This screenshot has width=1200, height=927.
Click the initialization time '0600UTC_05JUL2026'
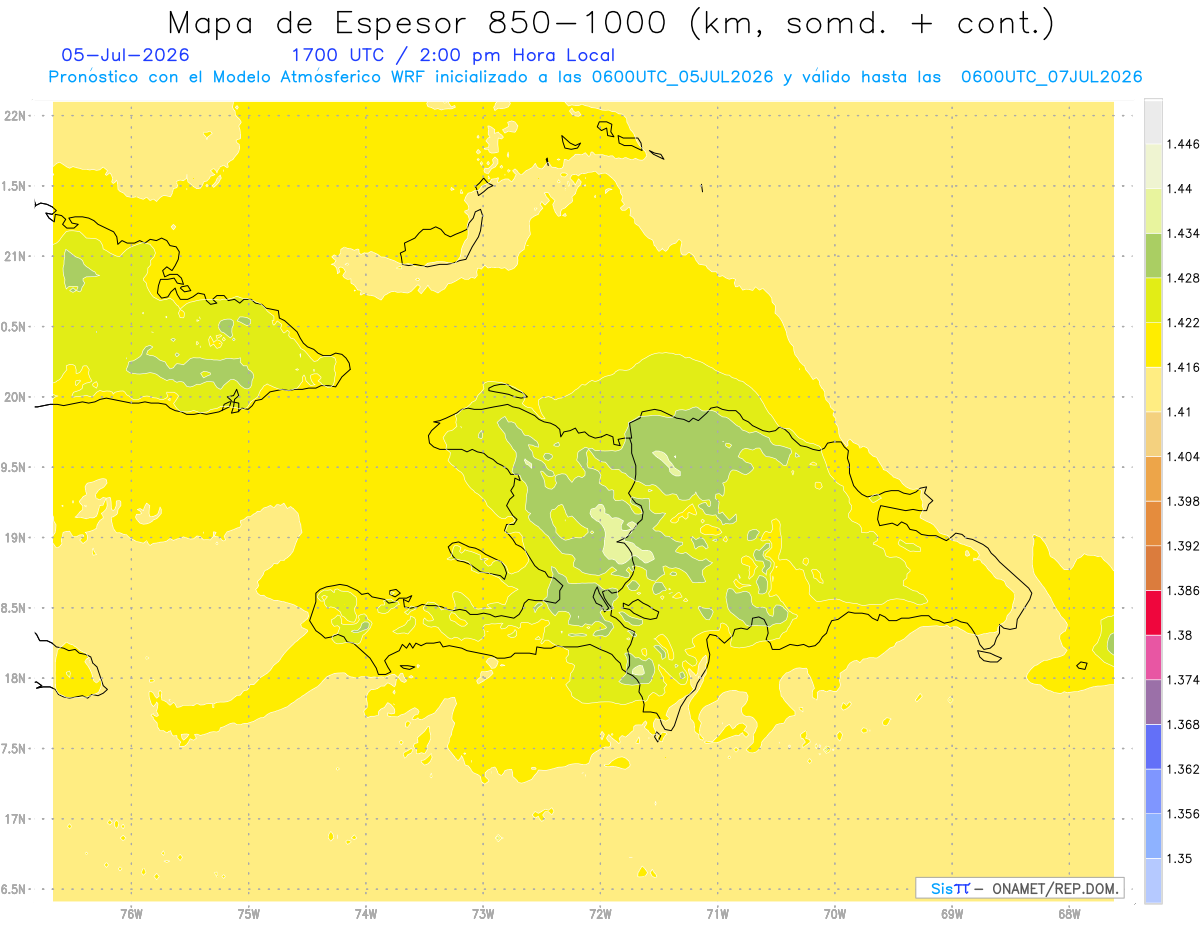[x=682, y=77]
